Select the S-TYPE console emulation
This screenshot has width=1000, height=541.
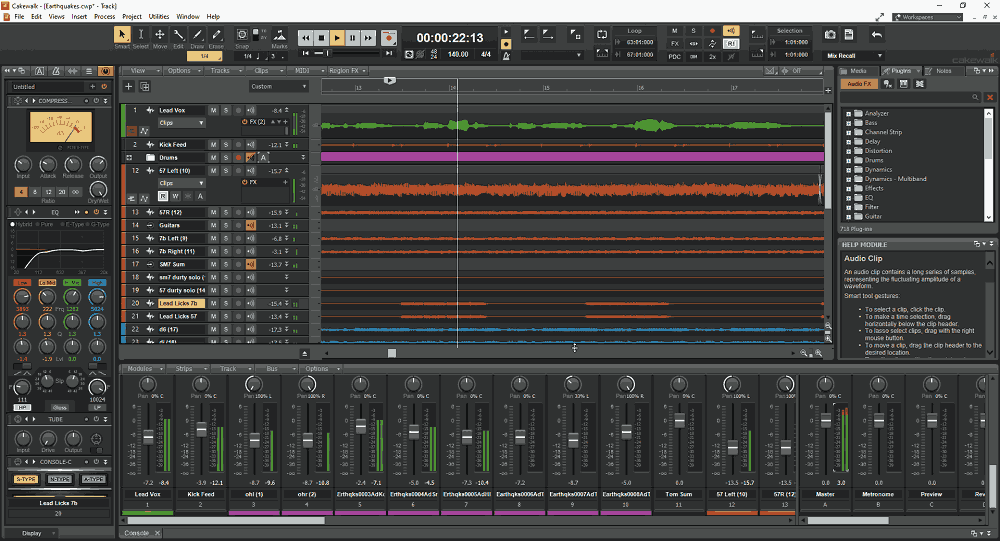pos(26,479)
